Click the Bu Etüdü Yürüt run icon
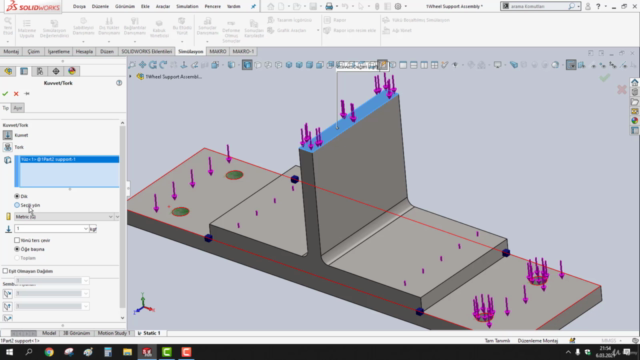Screen dimensions: 640x360 (x=182, y=26)
